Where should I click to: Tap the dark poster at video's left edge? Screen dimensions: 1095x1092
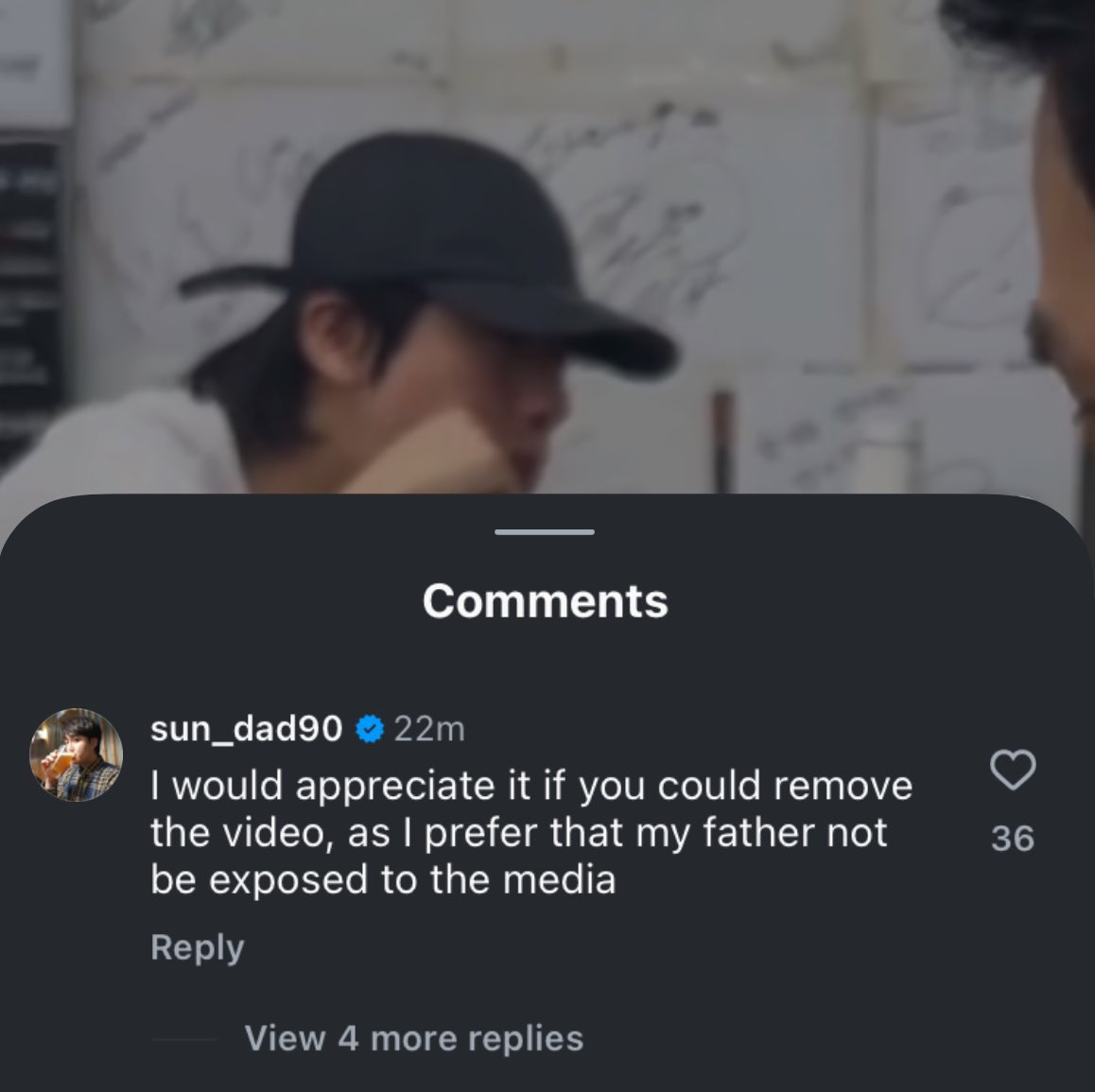(28, 284)
